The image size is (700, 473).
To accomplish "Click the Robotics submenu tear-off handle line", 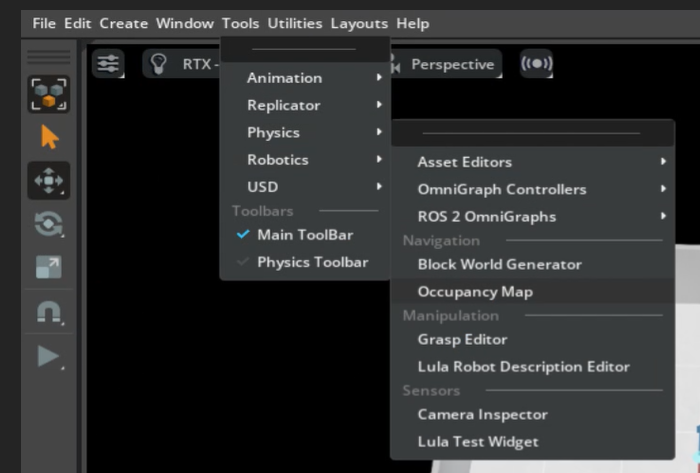I will pyautogui.click(x=531, y=133).
